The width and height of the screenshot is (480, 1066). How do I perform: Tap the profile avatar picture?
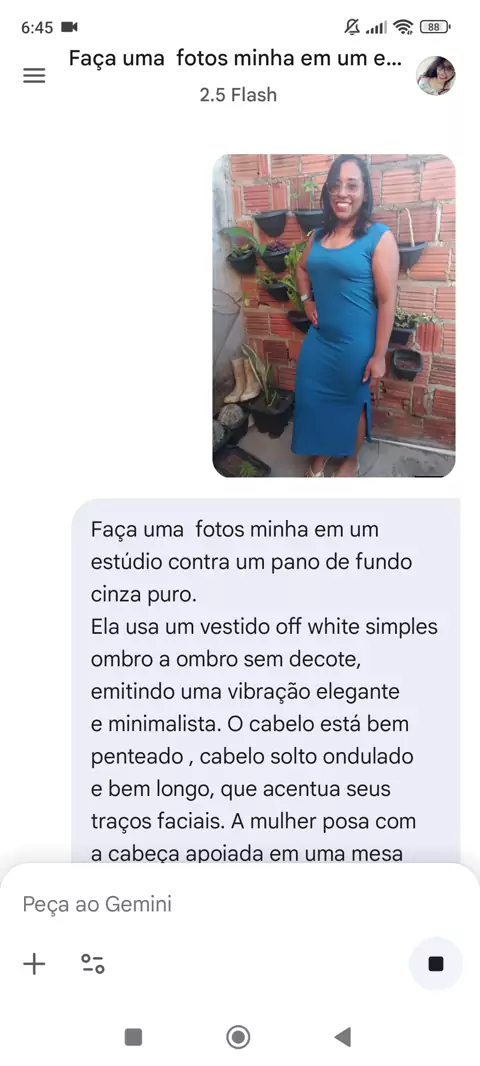click(435, 75)
